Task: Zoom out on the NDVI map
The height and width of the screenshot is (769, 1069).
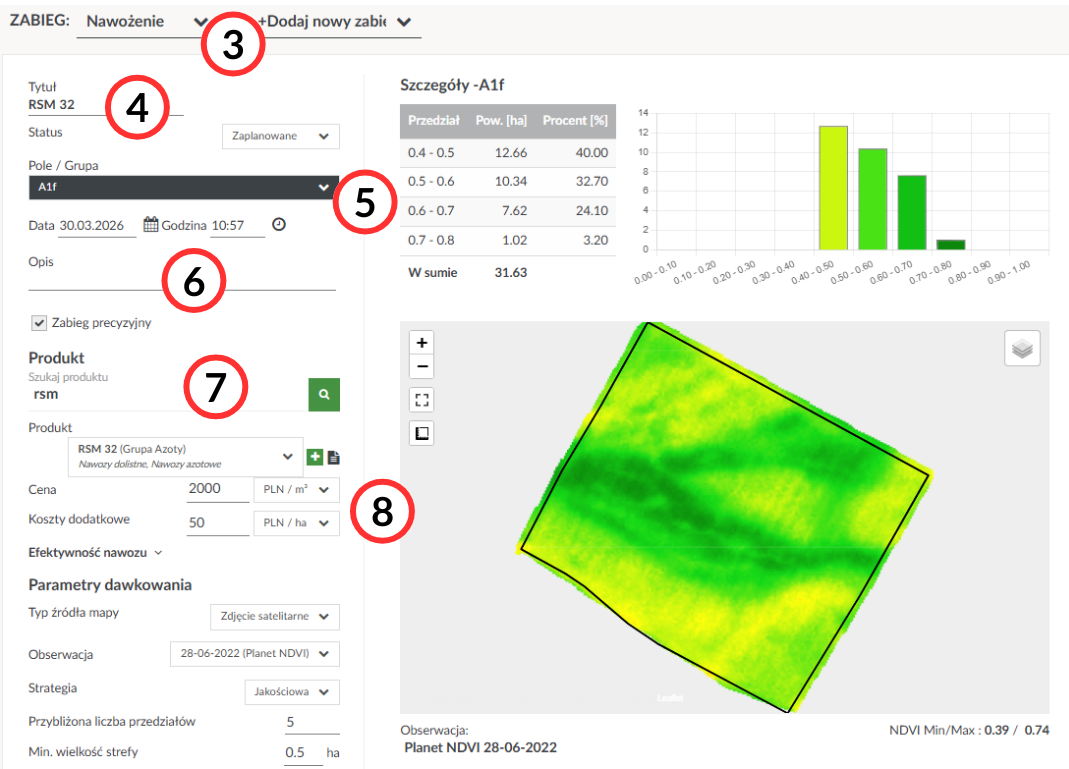Action: (422, 366)
